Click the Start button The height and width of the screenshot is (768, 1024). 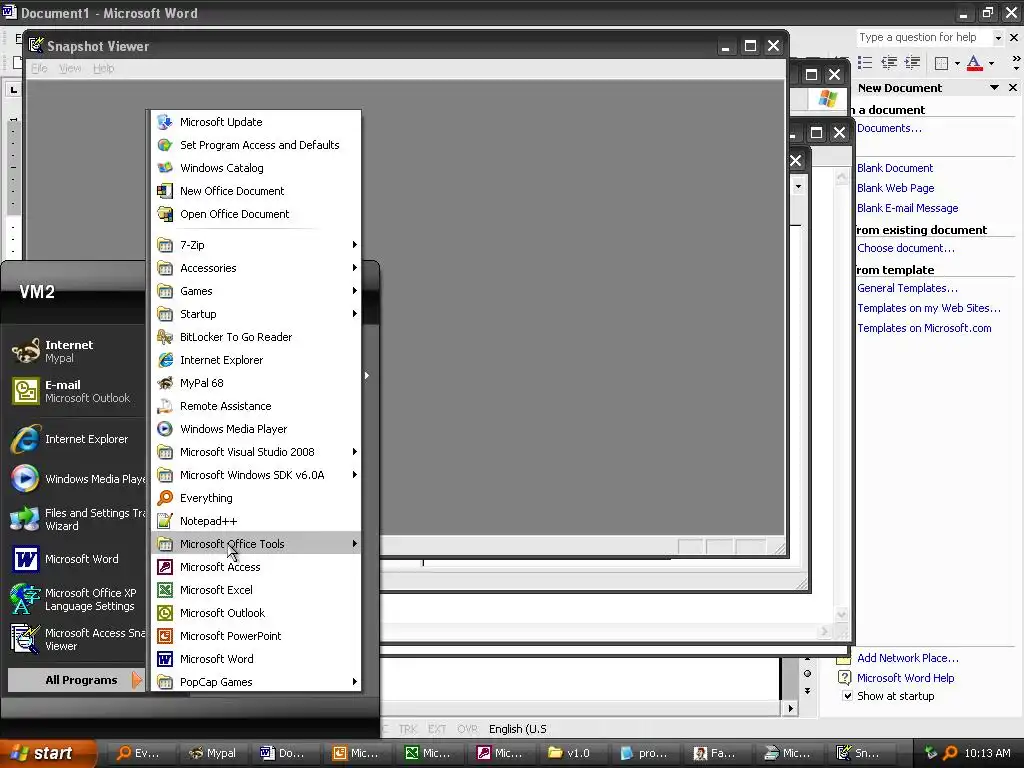(x=47, y=753)
